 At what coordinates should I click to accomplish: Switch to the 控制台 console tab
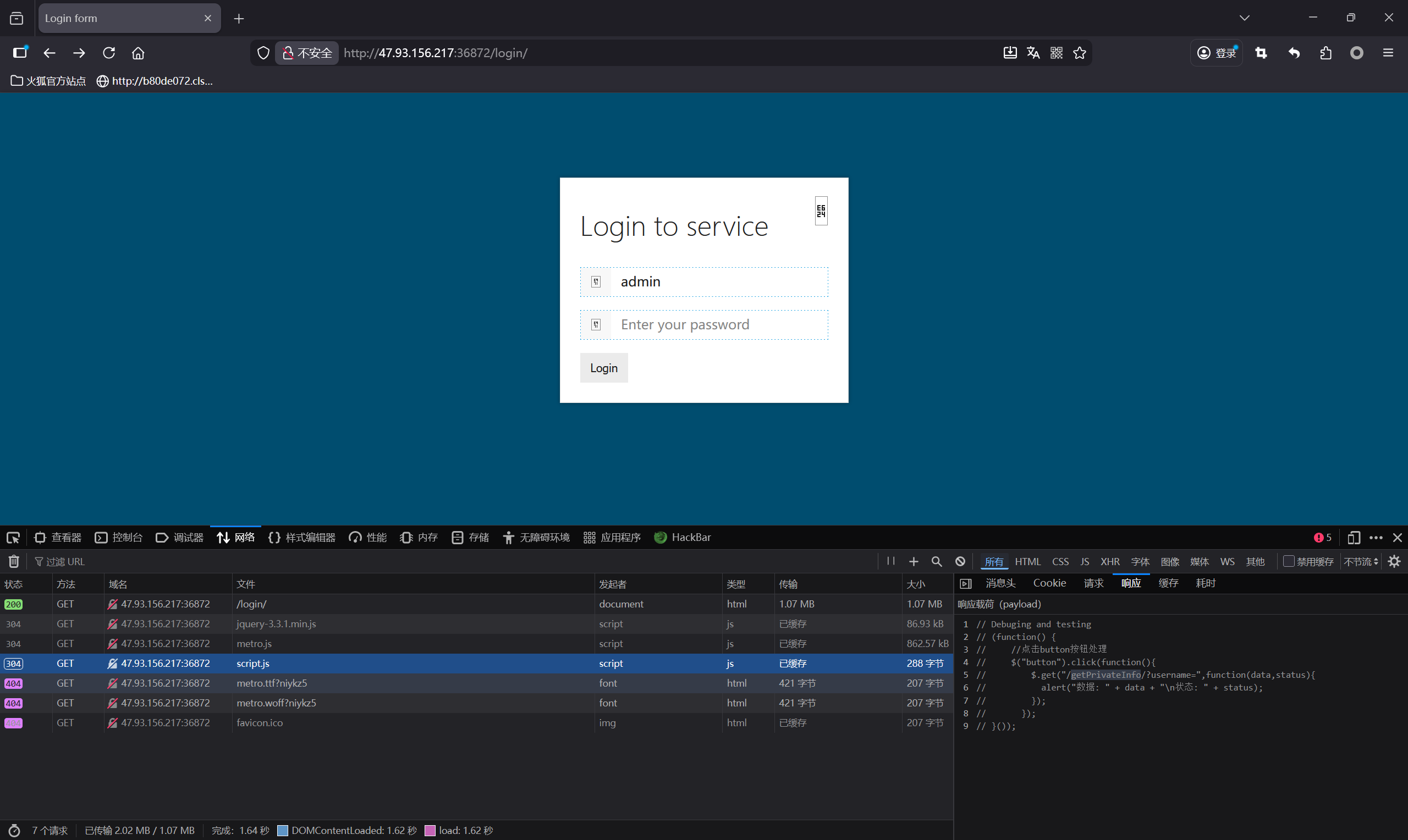(x=119, y=538)
